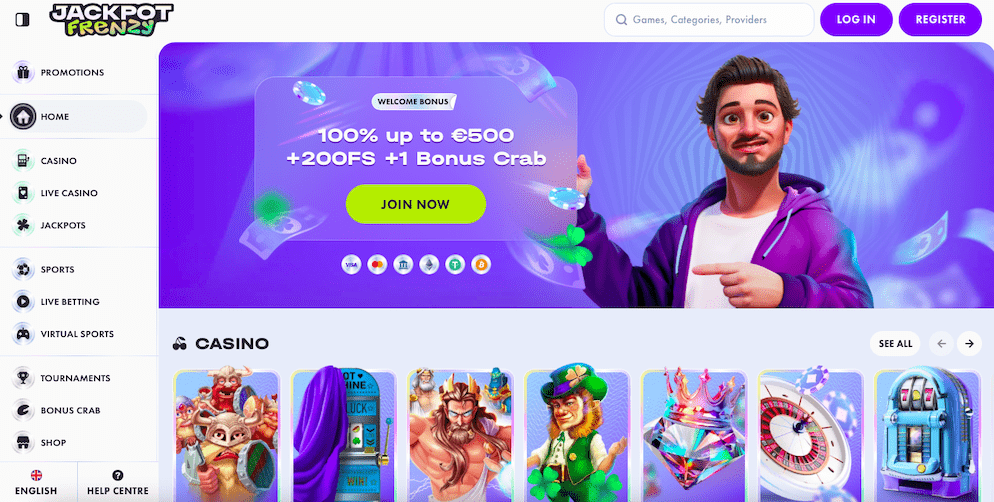Toggle the sidebar collapse icon
Screen dimensions: 994x502
pyautogui.click(x=22, y=20)
